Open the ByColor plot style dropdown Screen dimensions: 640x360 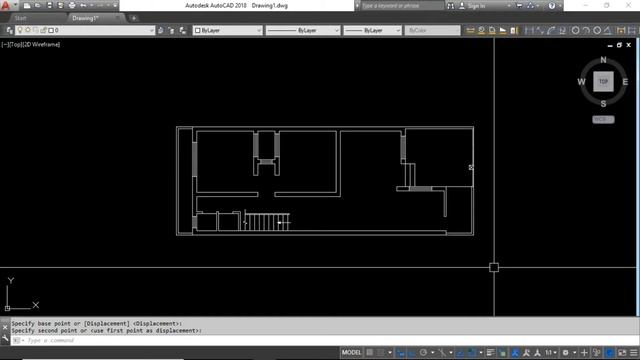click(x=432, y=30)
